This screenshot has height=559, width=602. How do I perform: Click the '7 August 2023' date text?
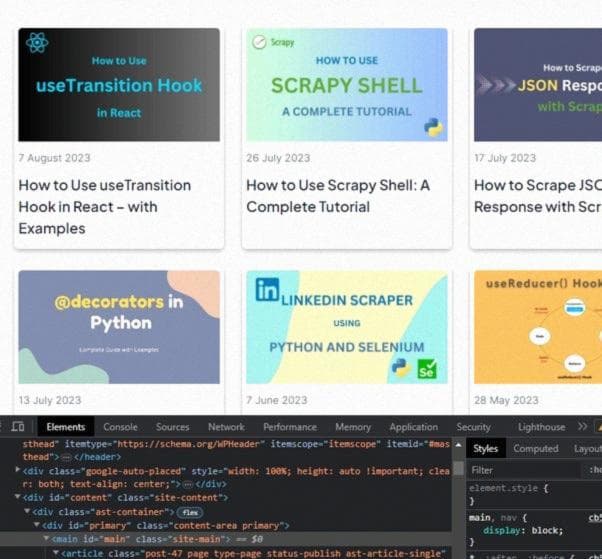(54, 158)
